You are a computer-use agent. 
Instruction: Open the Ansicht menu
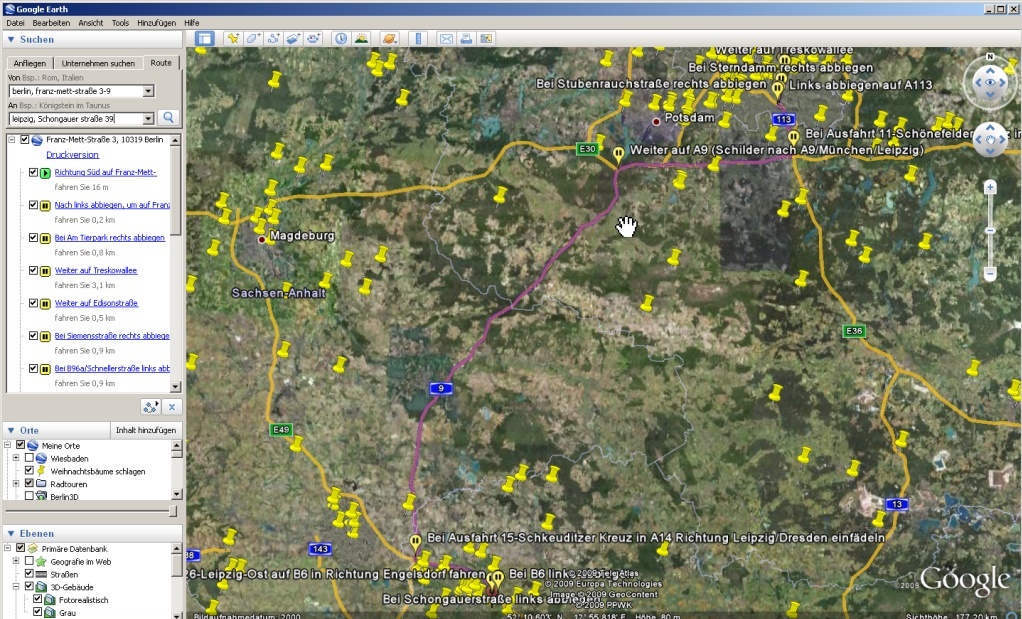[91, 23]
